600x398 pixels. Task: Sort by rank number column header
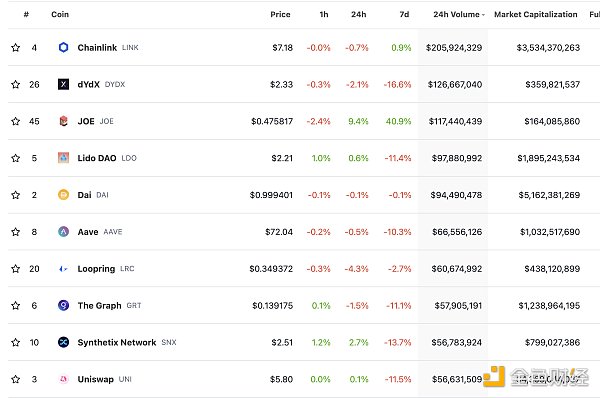pyautogui.click(x=26, y=15)
